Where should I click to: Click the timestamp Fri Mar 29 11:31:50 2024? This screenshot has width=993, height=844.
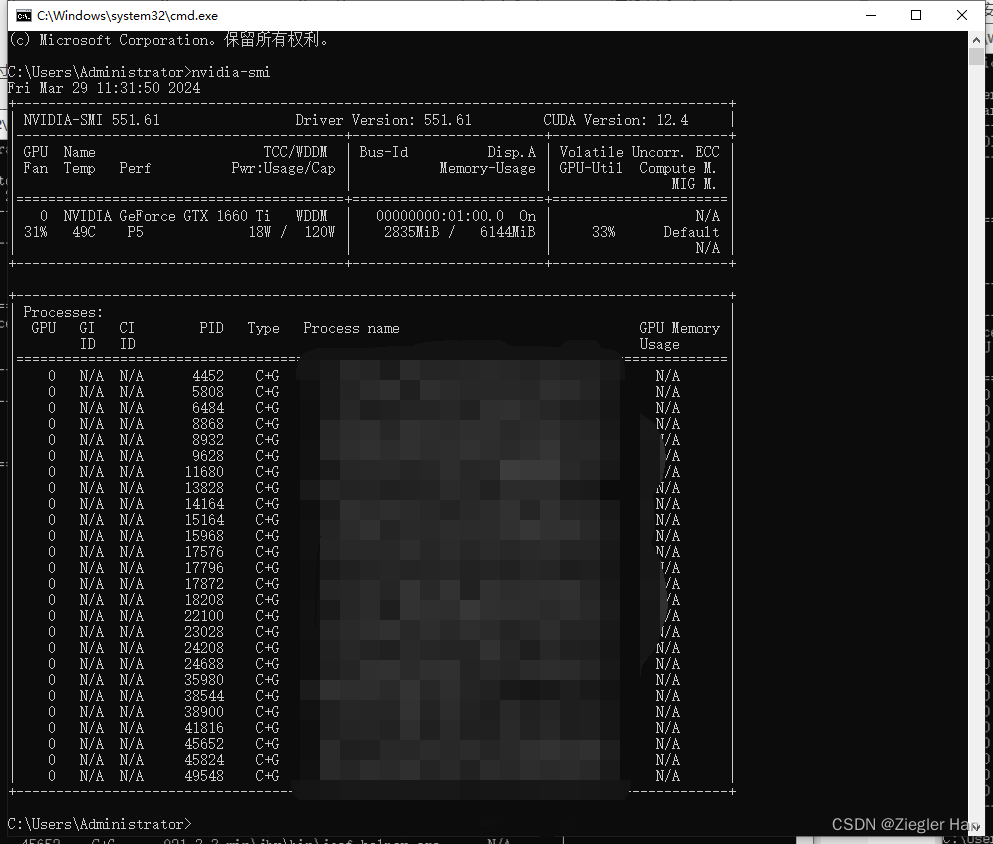[x=104, y=88]
